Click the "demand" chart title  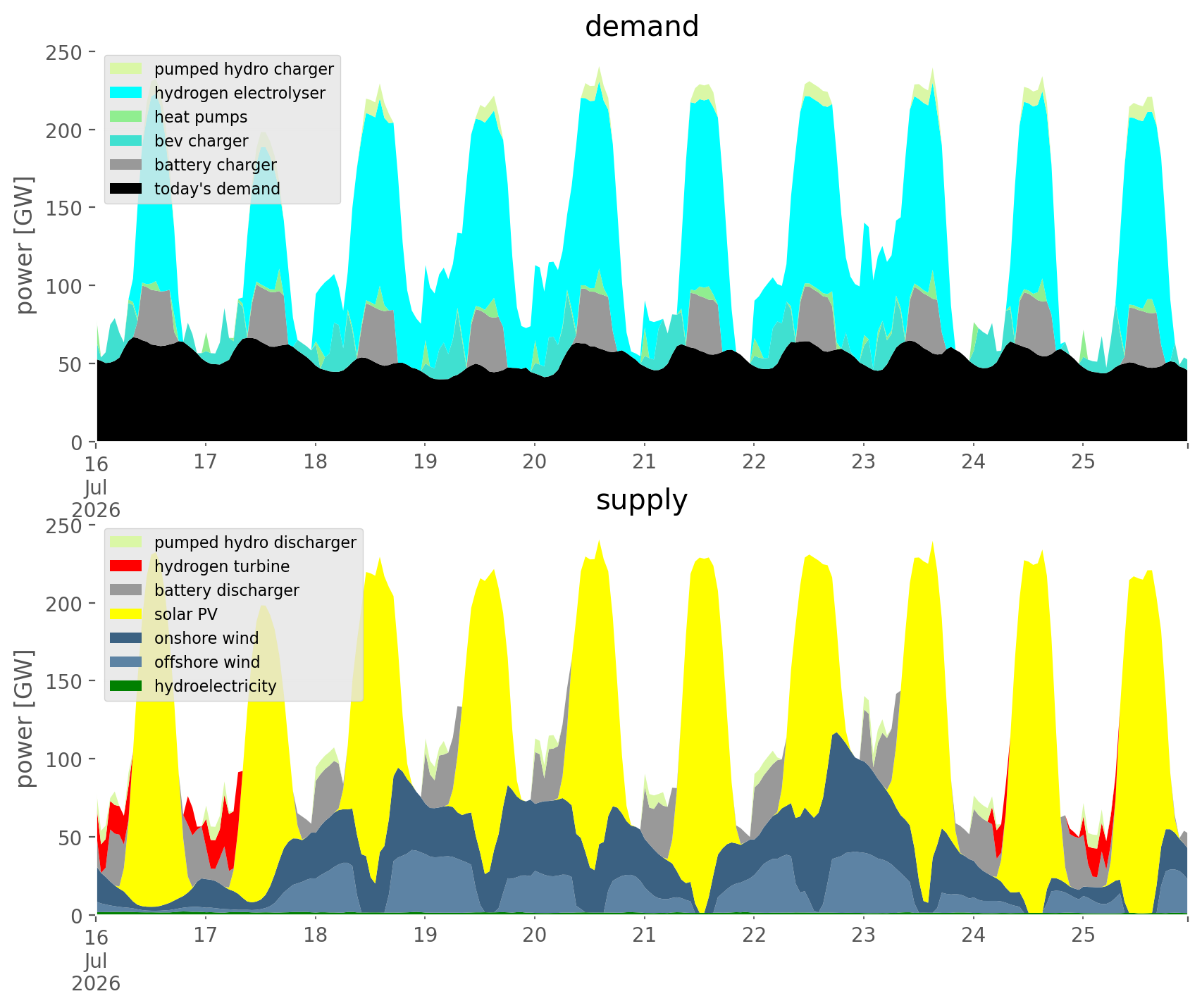coord(642,27)
